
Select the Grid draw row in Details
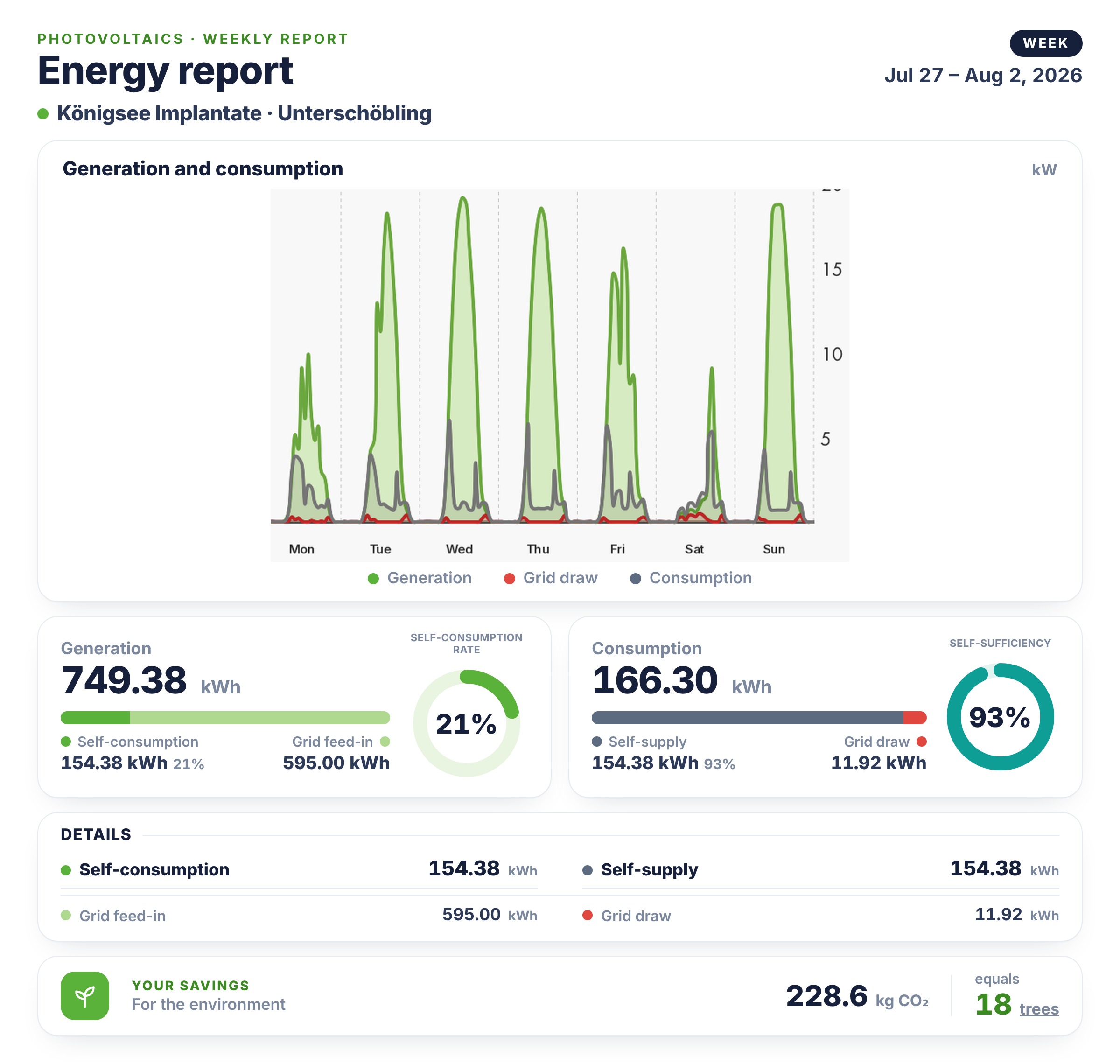(x=820, y=915)
